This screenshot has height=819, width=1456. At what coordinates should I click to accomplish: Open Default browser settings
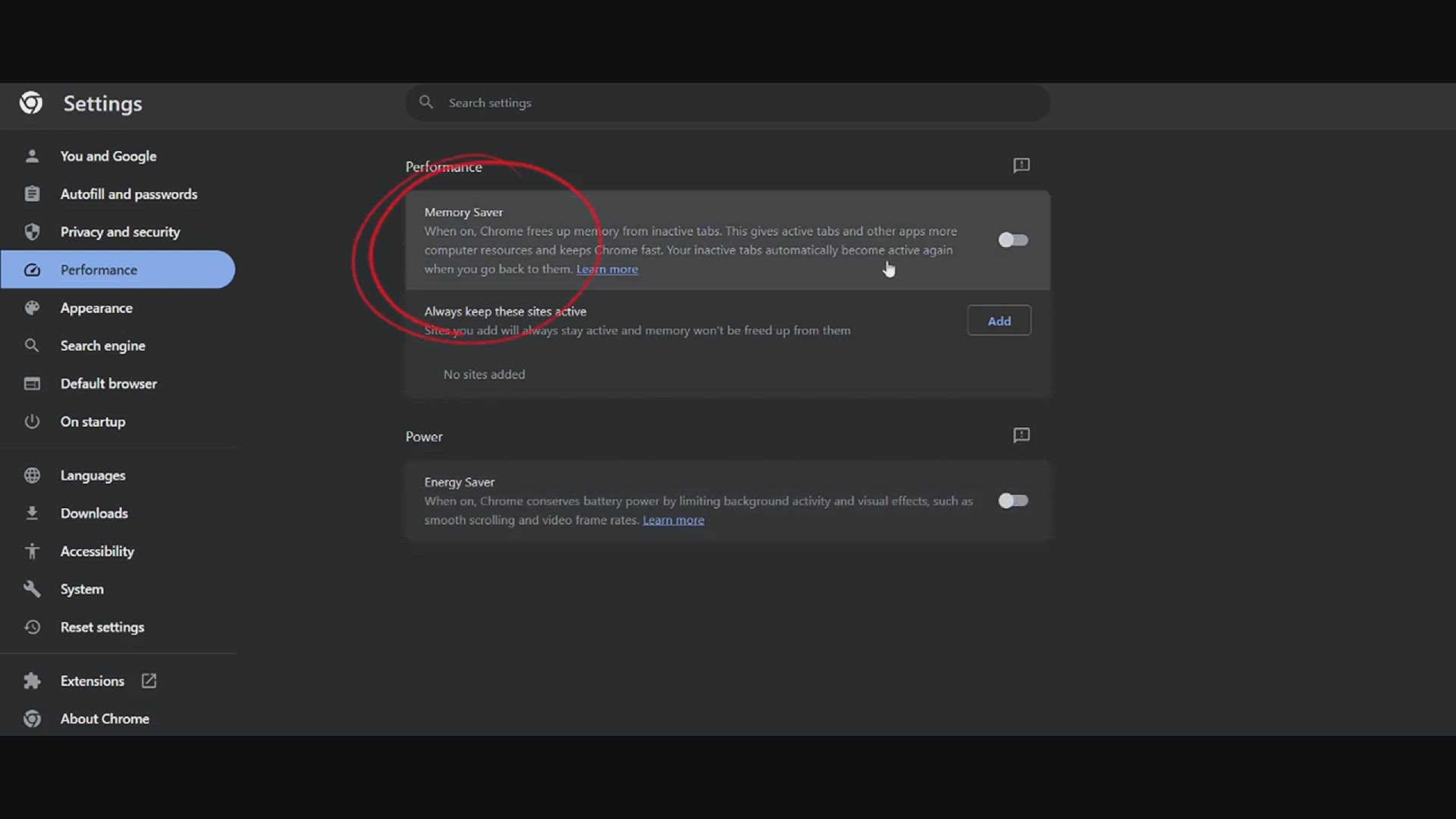tap(118, 384)
